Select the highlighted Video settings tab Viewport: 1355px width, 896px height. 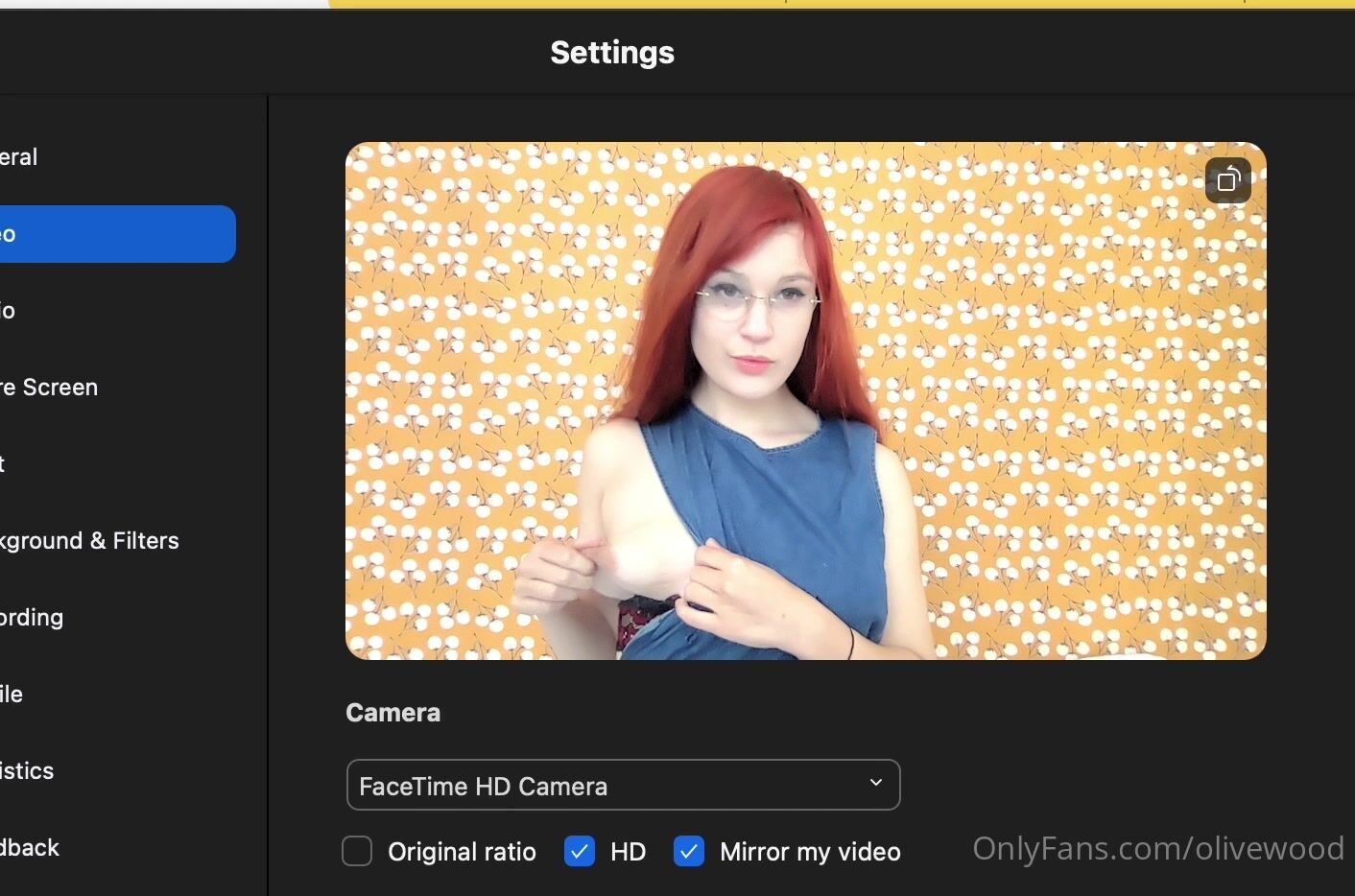(115, 234)
